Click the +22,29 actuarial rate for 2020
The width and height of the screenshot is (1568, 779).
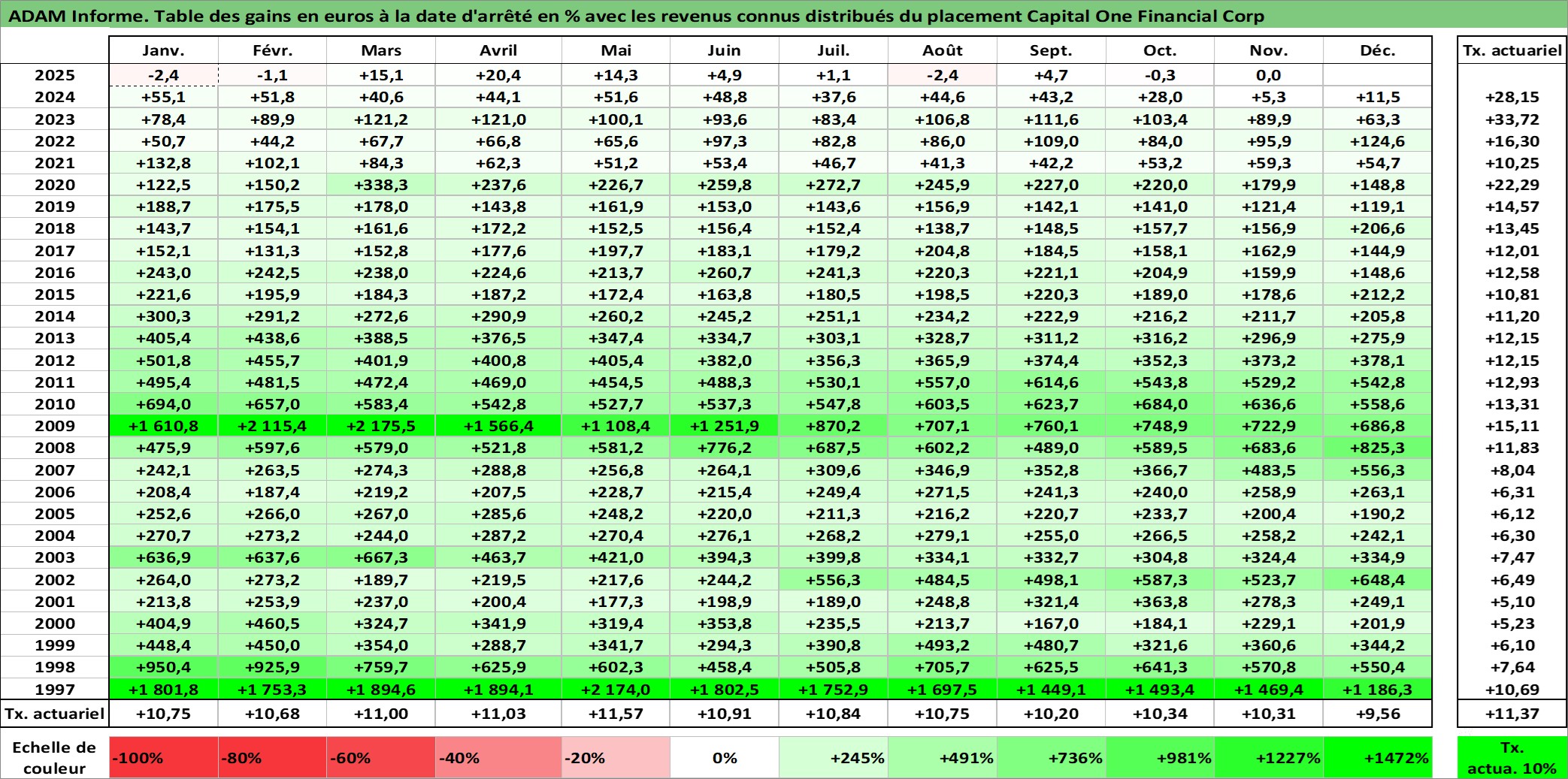click(1512, 185)
